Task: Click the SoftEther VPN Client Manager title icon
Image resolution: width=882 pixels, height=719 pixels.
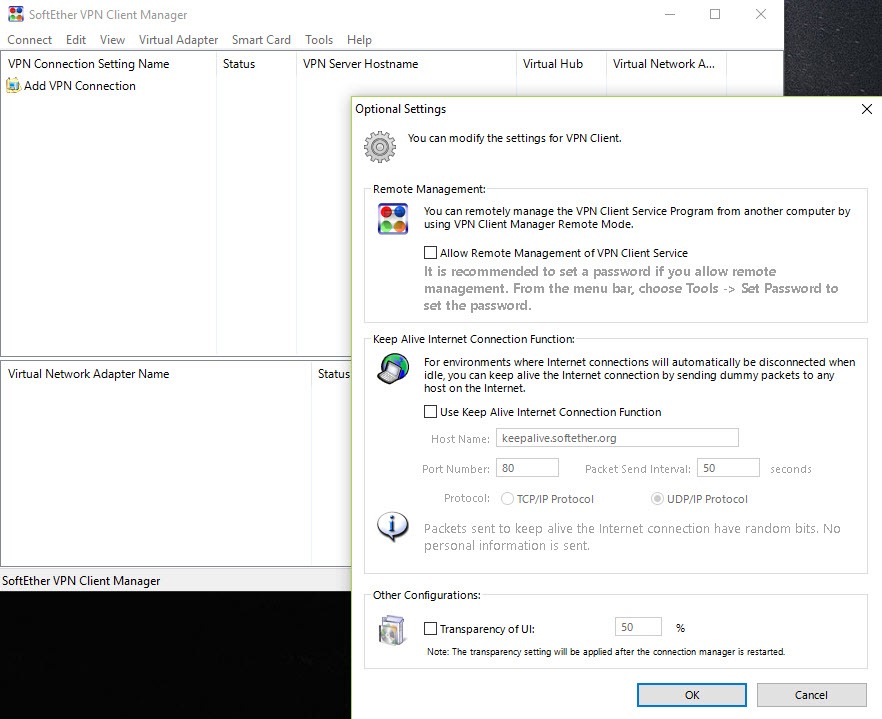Action: pos(16,14)
